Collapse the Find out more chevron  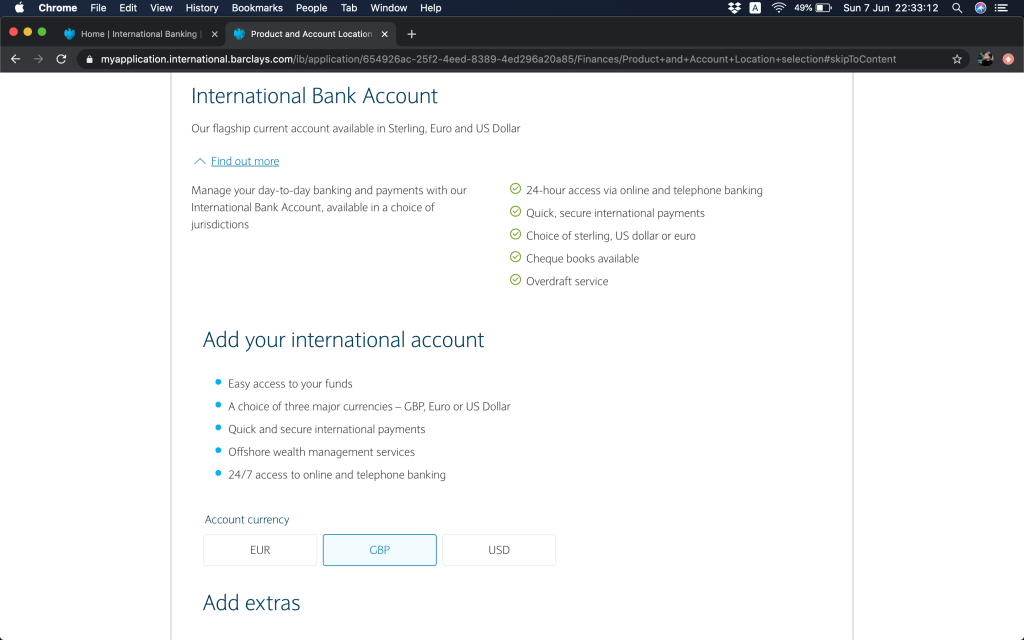click(200, 161)
